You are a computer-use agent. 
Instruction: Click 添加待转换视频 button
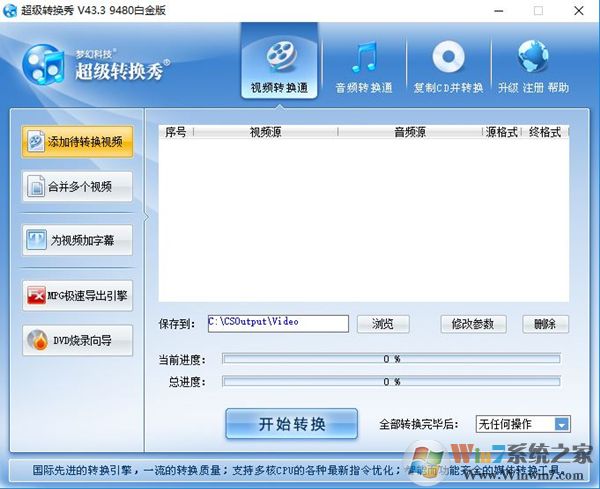coord(77,142)
